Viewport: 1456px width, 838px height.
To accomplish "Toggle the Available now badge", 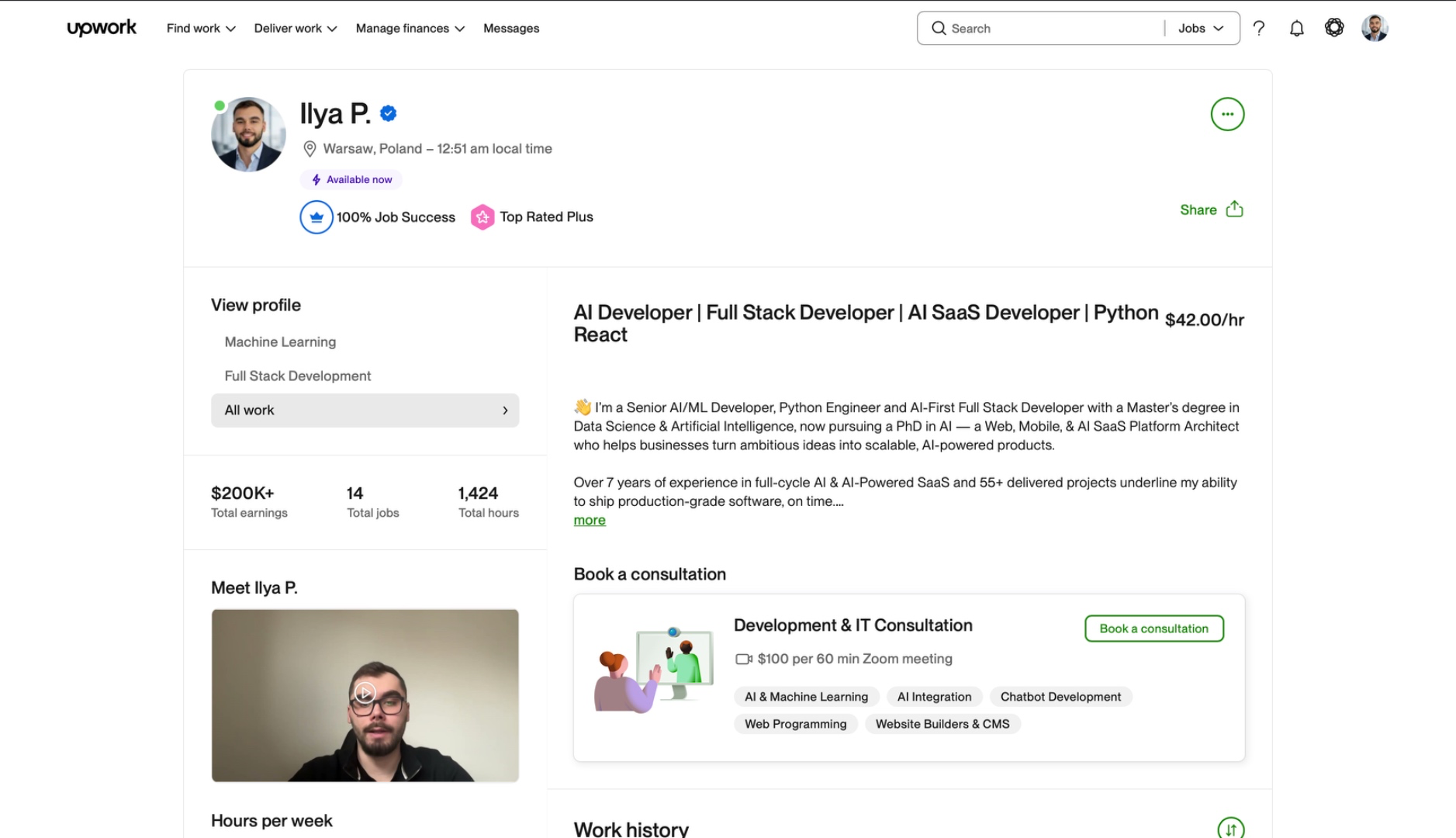I will pyautogui.click(x=351, y=179).
